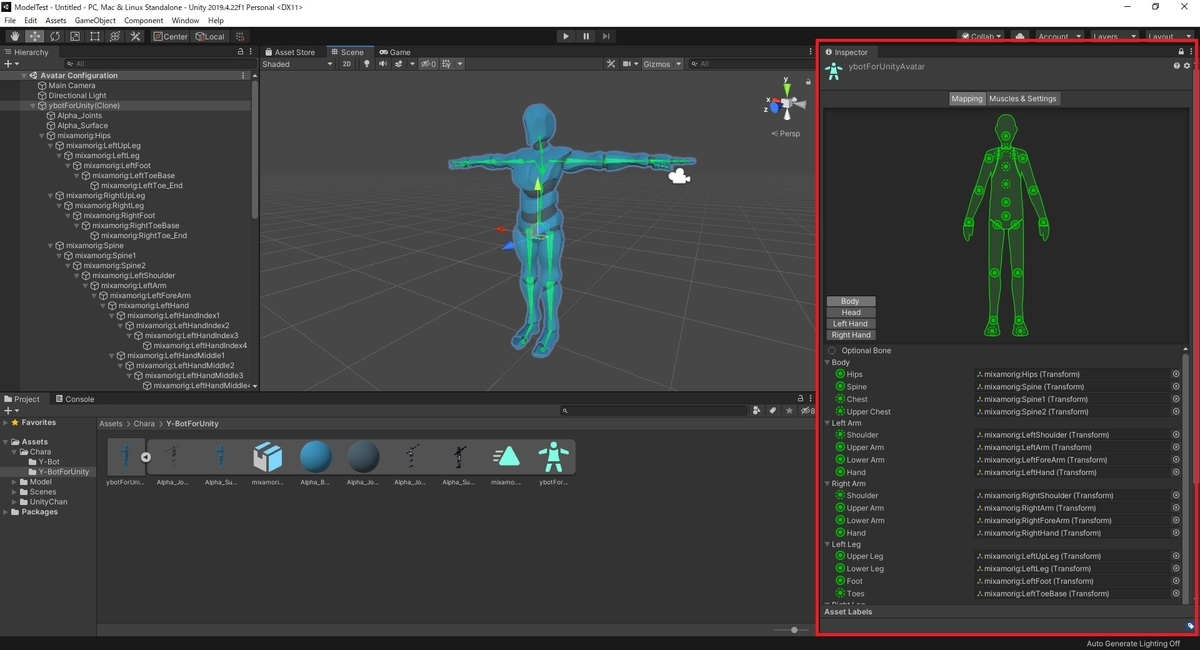Select the Move tool
Screen dimensions: 1200x650
(35, 36)
